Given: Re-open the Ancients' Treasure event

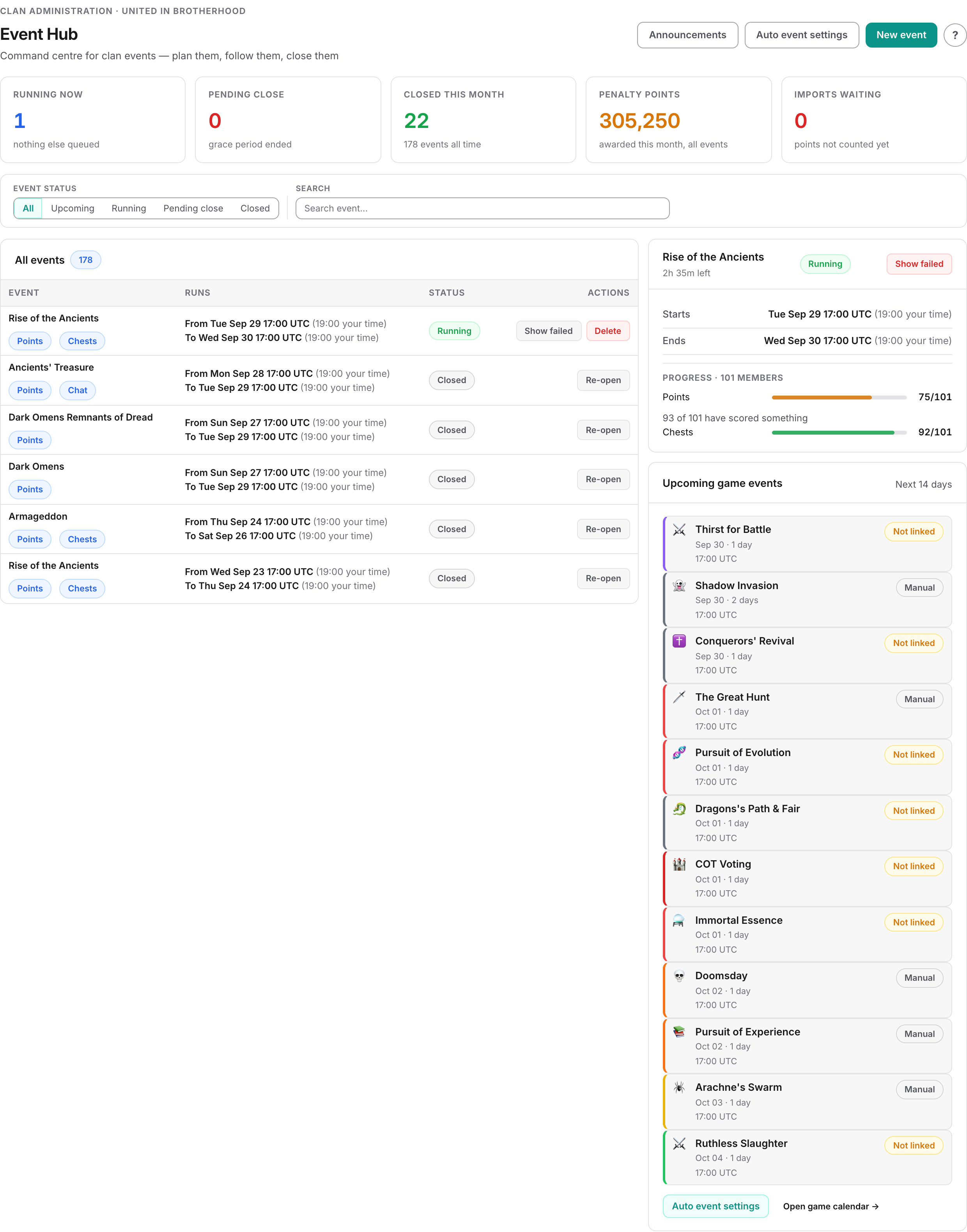Looking at the screenshot, I should (x=603, y=380).
